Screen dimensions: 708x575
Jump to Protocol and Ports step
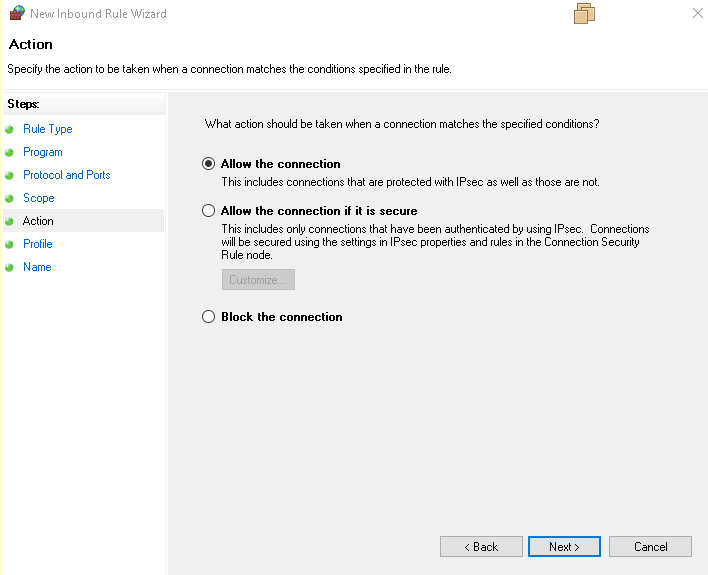(67, 175)
